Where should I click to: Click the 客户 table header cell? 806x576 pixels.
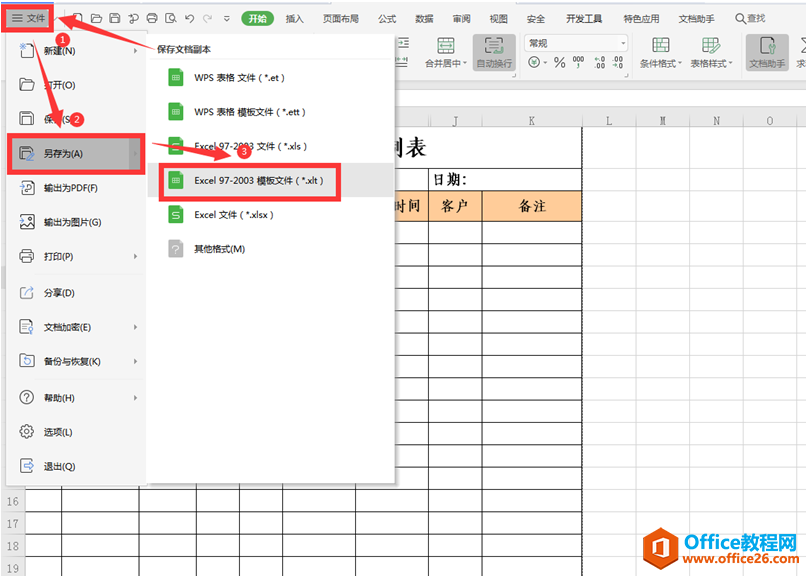click(x=455, y=206)
